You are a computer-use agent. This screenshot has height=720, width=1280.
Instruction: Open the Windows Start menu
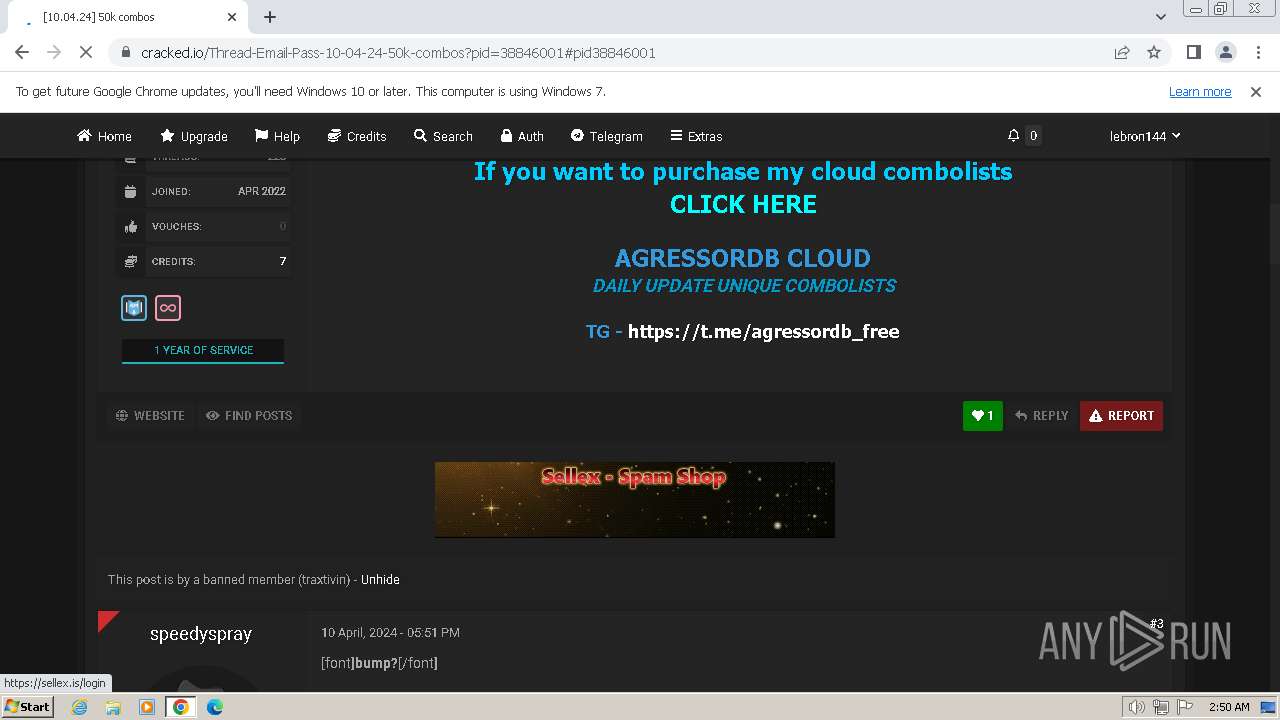(27, 706)
